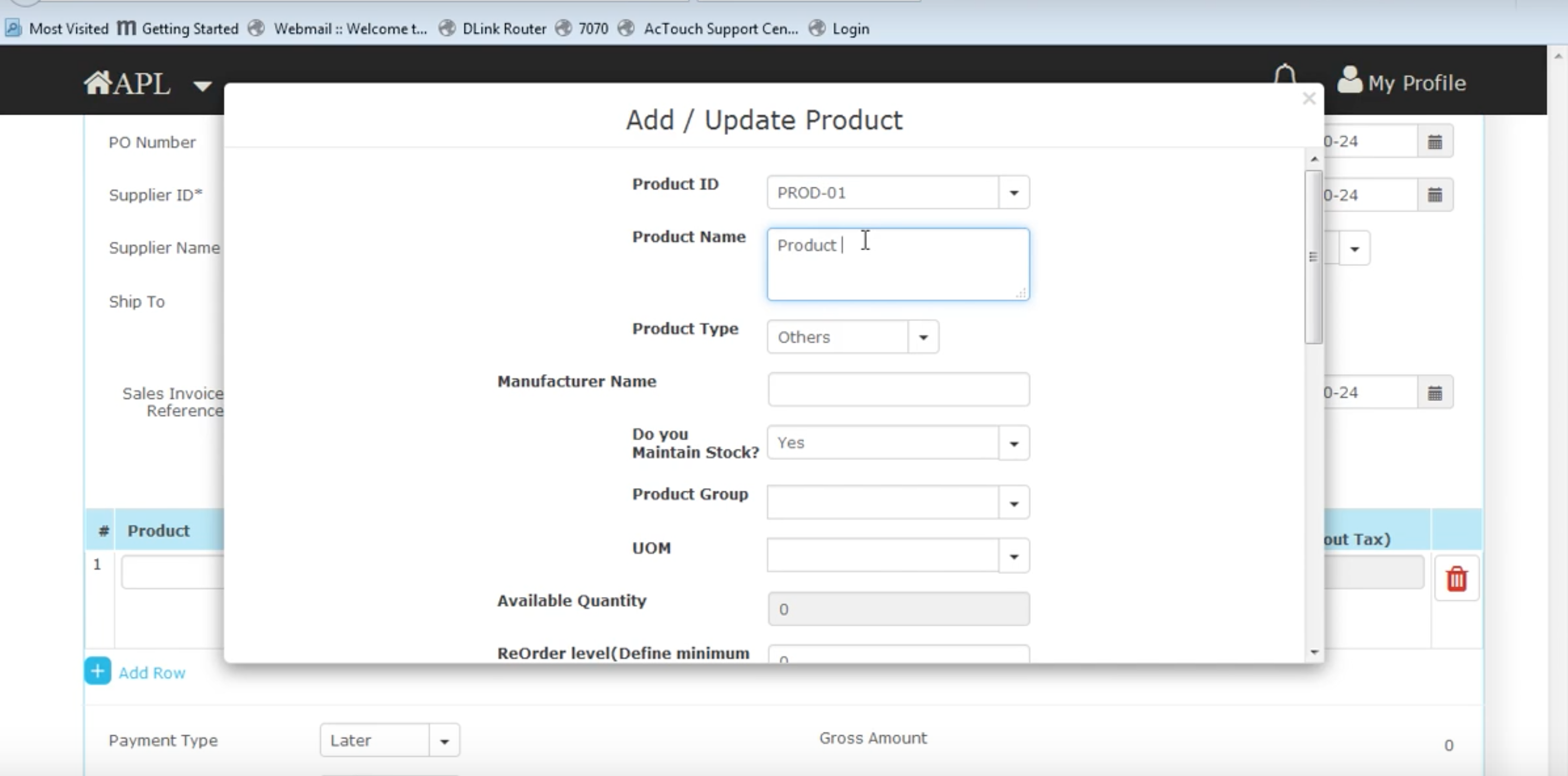Click the My Profile user icon

point(1350,81)
